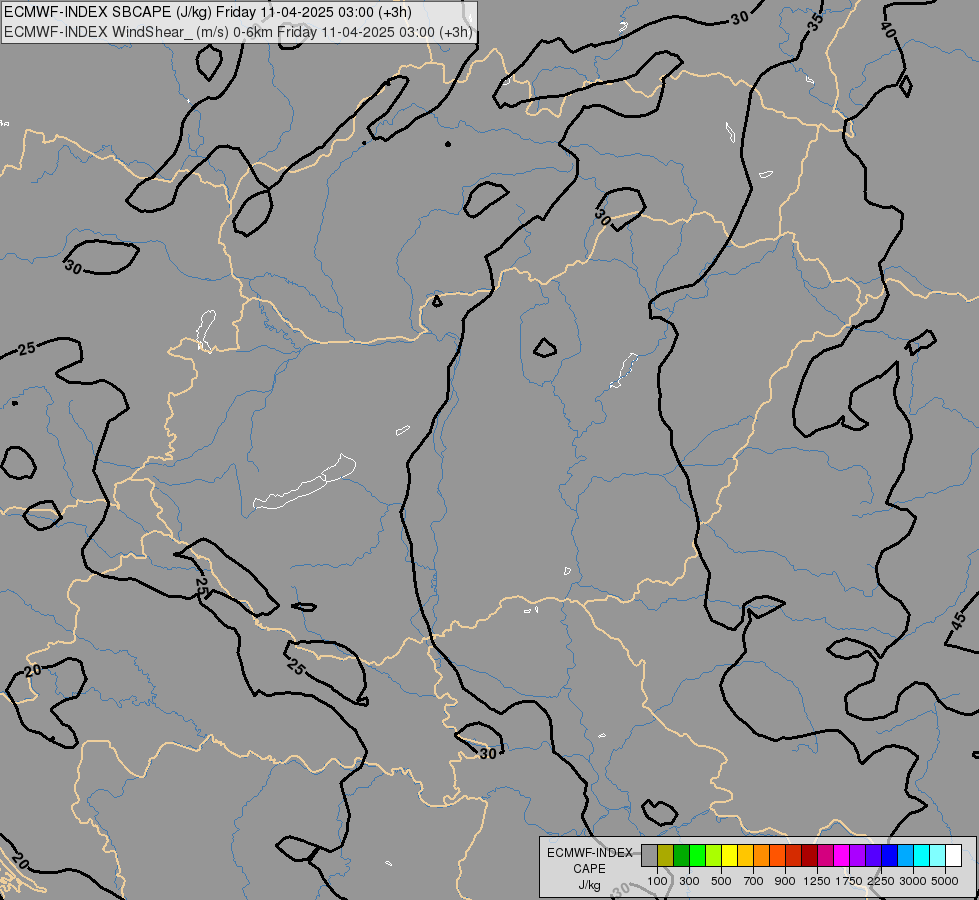Select the bright green CAPE legend swatch

coord(697,856)
